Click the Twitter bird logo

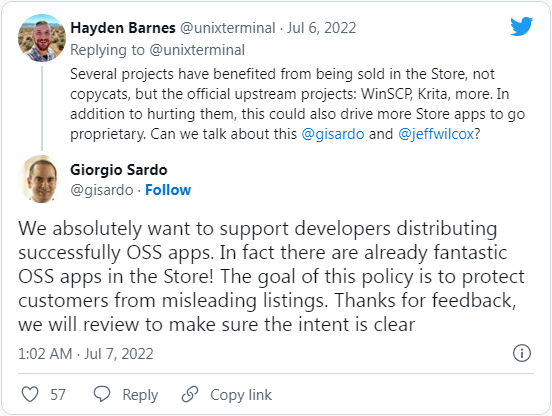click(x=521, y=26)
